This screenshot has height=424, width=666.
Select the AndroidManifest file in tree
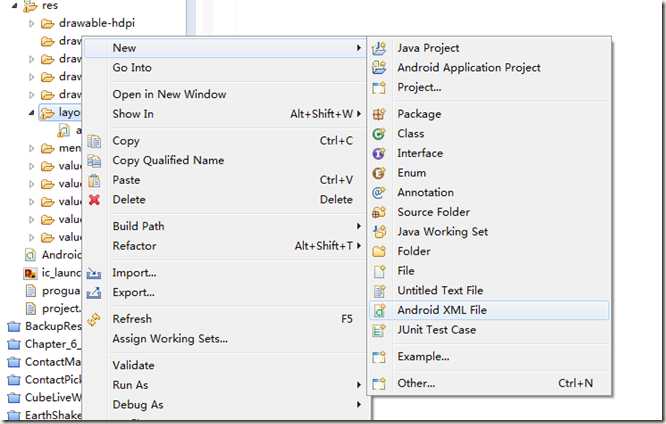click(x=61, y=255)
